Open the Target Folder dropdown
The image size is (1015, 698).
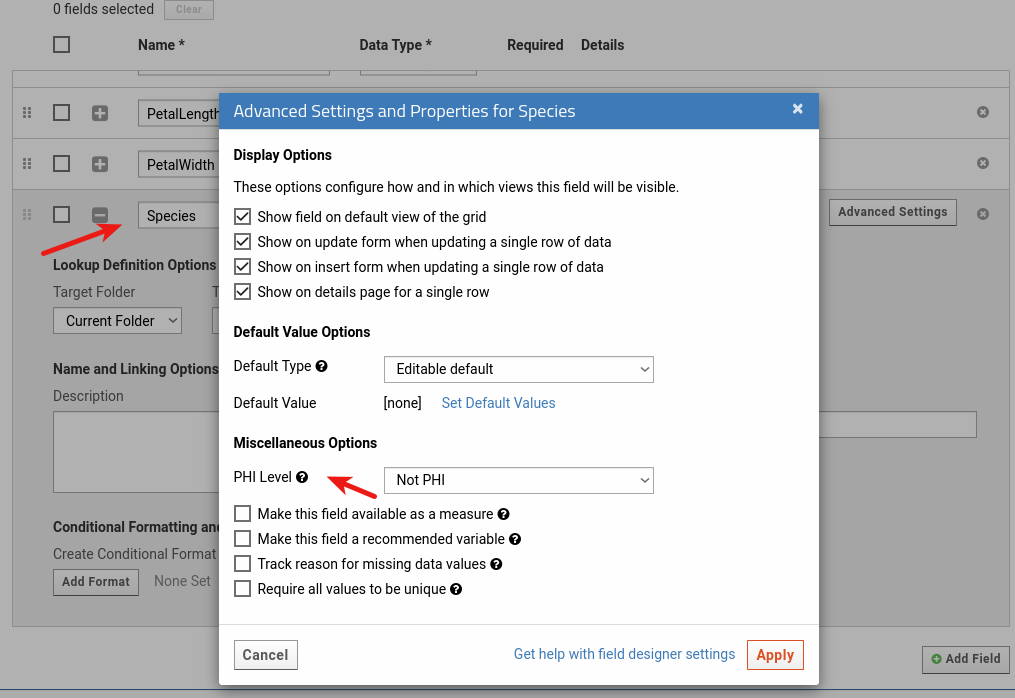point(117,321)
